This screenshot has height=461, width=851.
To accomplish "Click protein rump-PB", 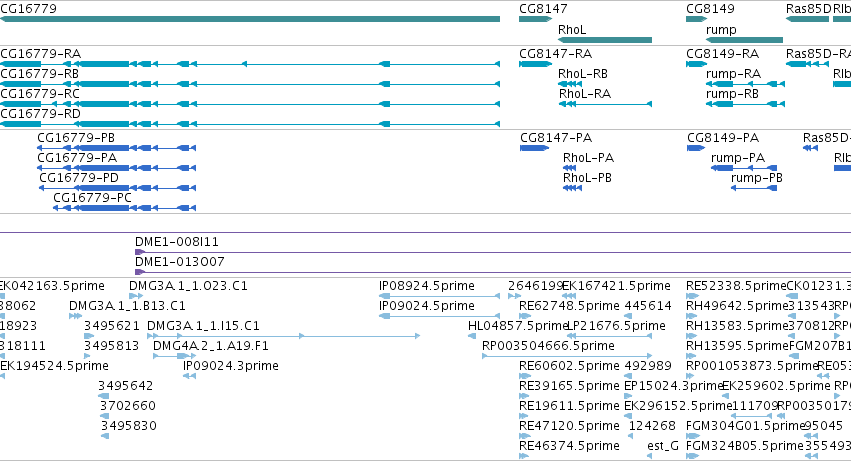I will coord(754,188).
